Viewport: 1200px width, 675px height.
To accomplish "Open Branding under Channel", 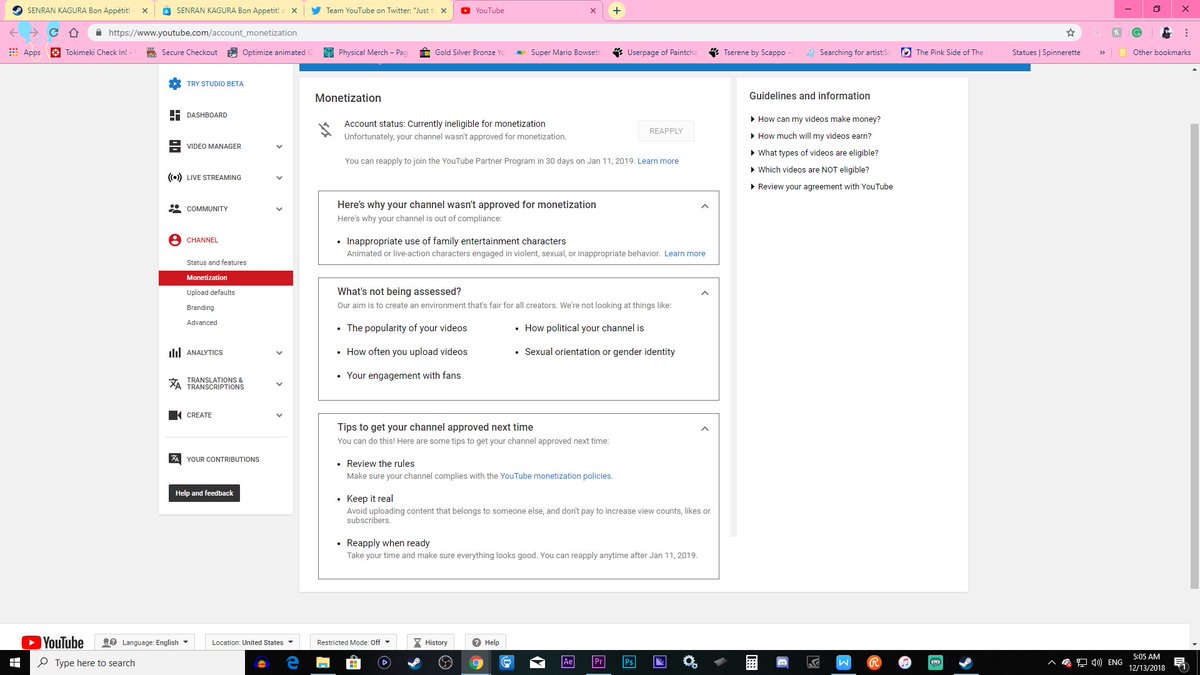I will pos(200,308).
